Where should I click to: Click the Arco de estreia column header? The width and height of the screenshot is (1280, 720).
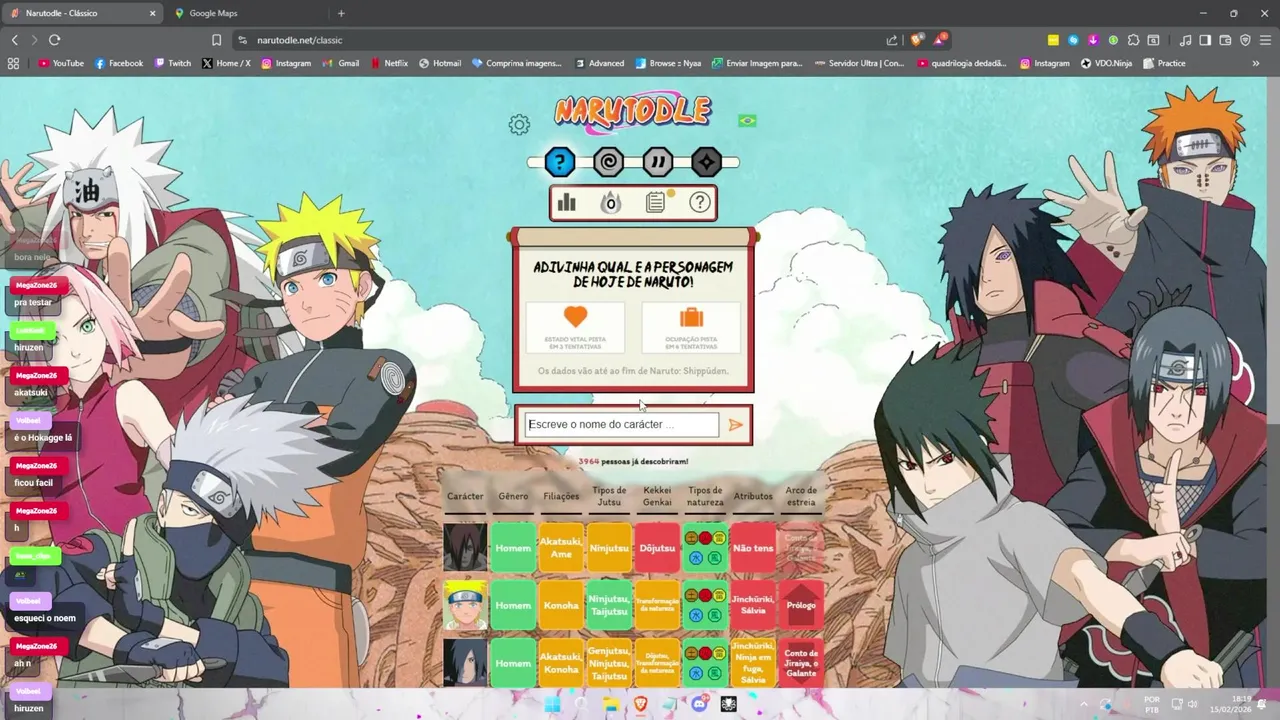pyautogui.click(x=801, y=496)
